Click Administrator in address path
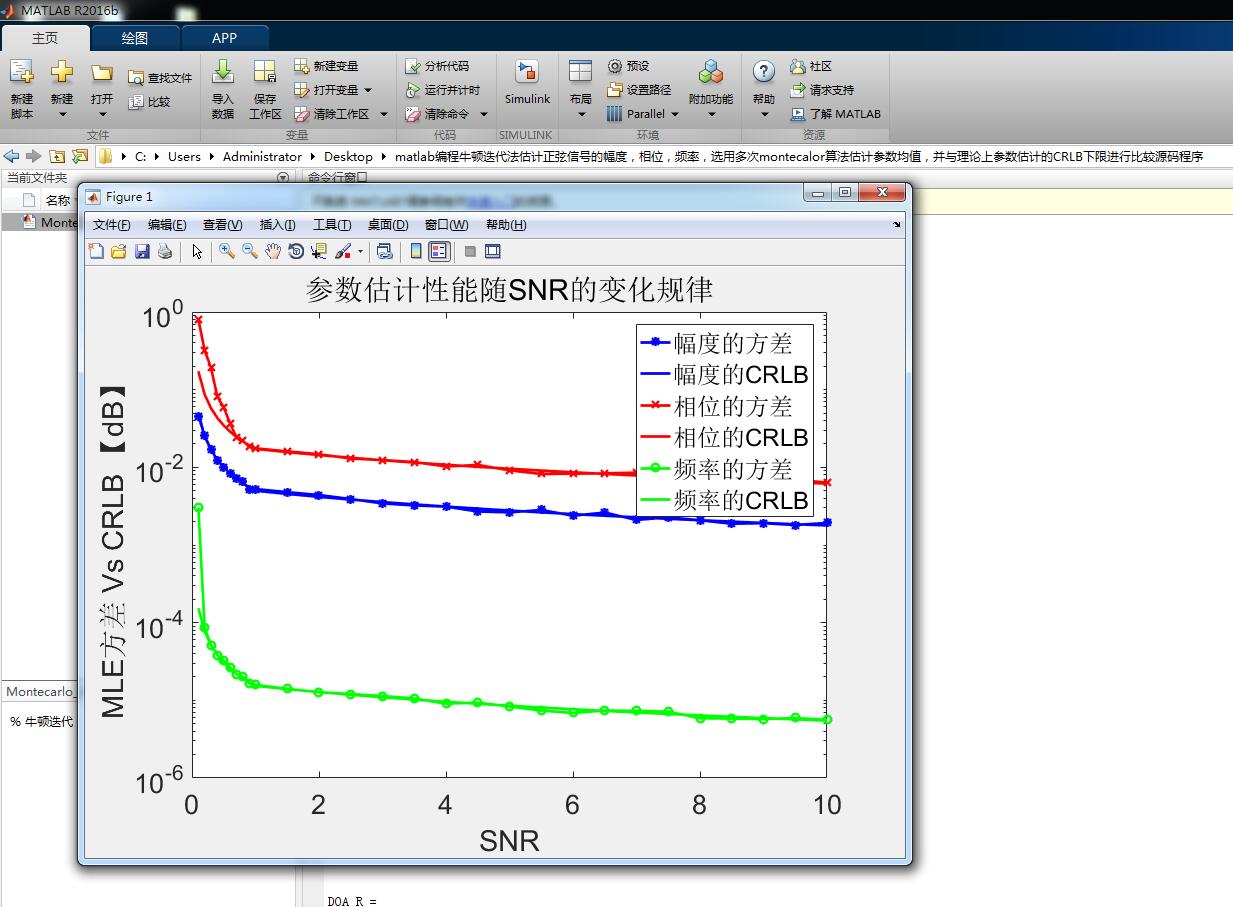 pyautogui.click(x=262, y=156)
